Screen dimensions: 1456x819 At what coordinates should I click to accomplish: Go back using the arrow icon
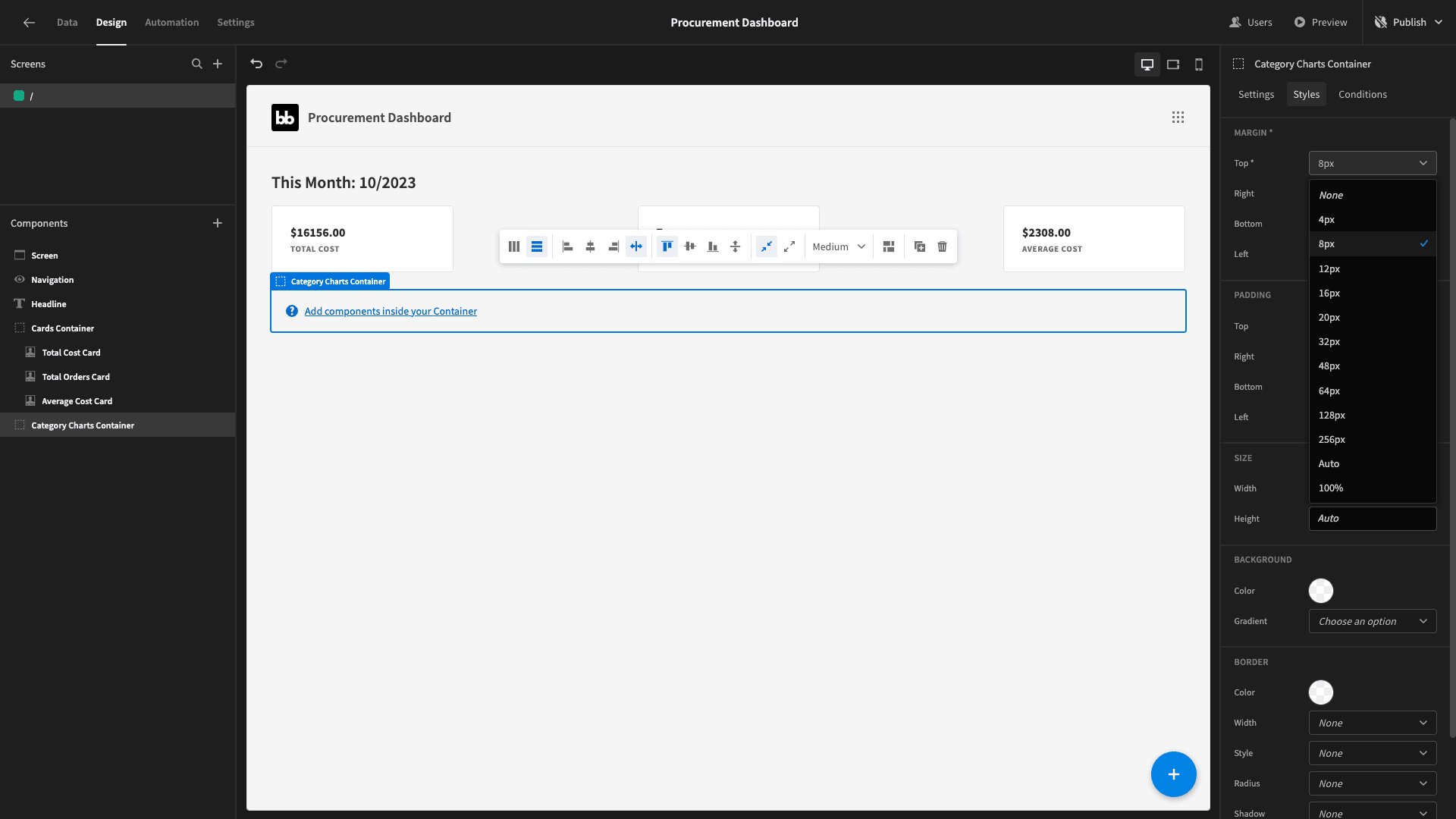[x=29, y=23]
